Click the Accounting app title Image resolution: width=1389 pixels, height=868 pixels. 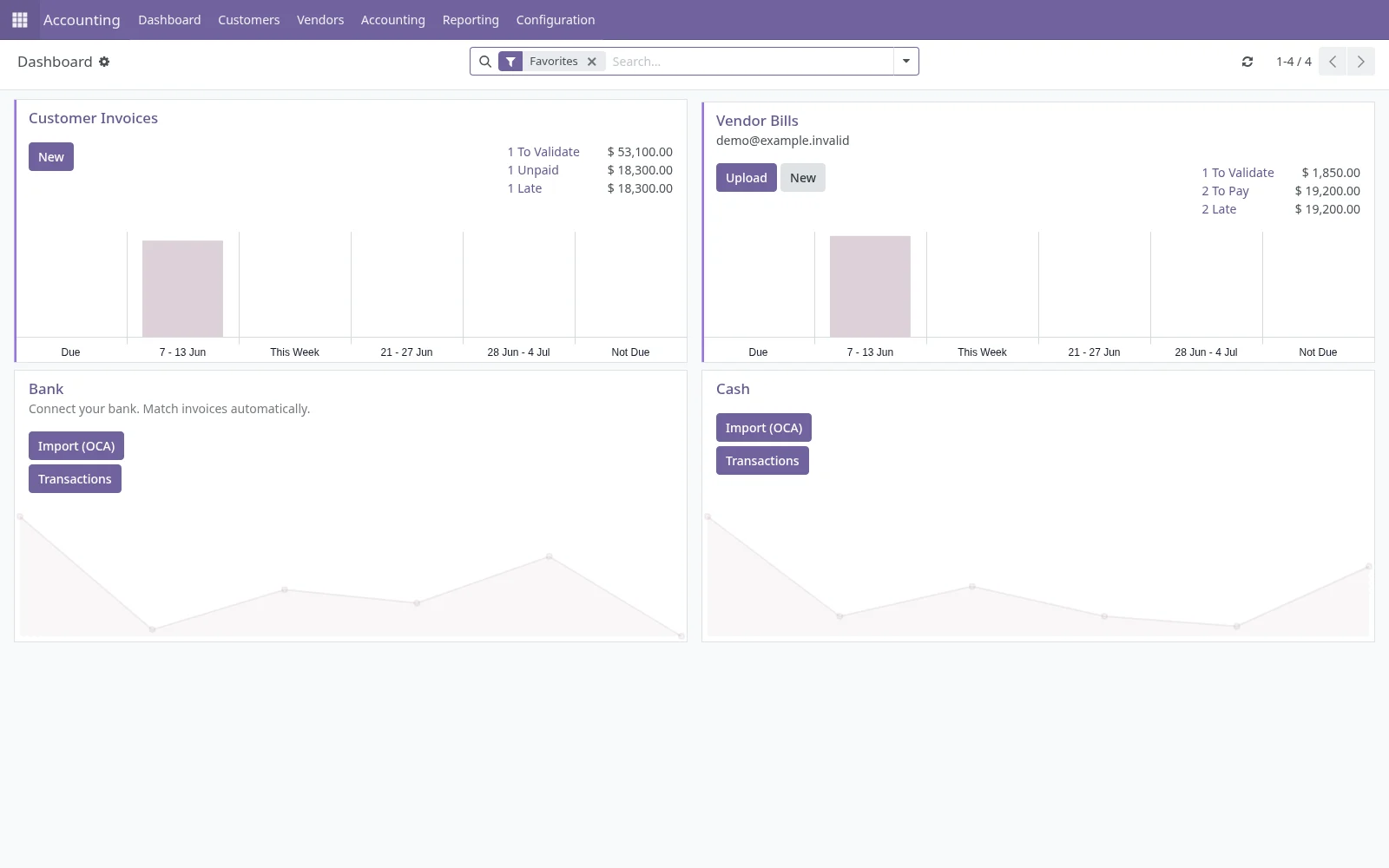click(x=82, y=20)
